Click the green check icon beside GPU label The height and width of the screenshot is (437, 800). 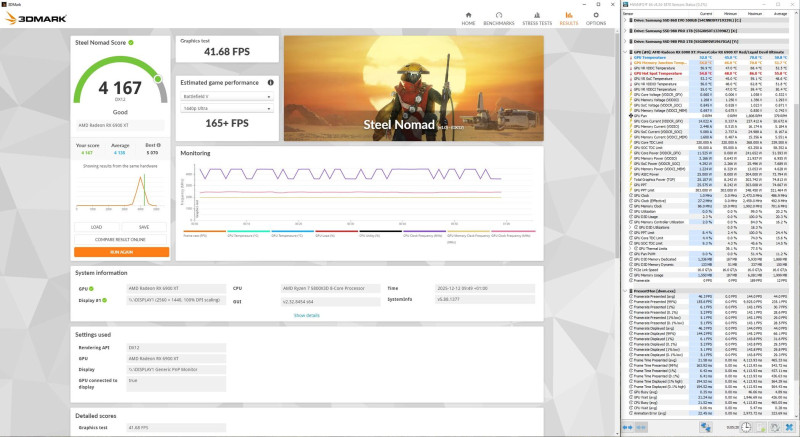[x=92, y=289]
